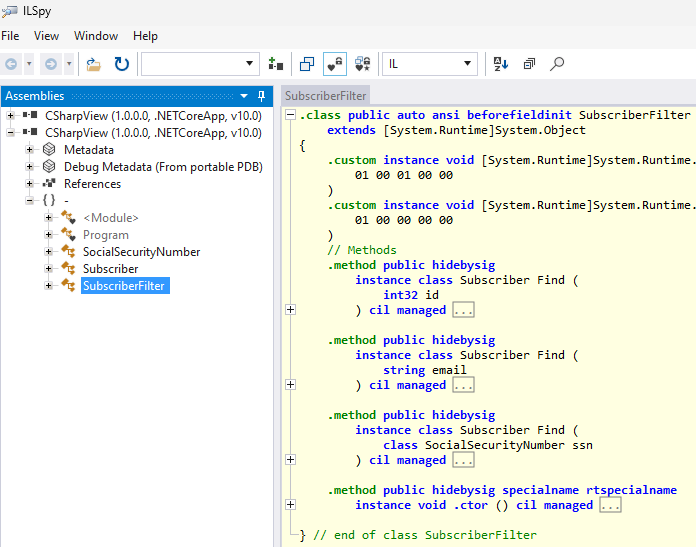Image resolution: width=696 pixels, height=547 pixels.
Task: Expand the Find(int32 id) method fold
Action: 290,310
